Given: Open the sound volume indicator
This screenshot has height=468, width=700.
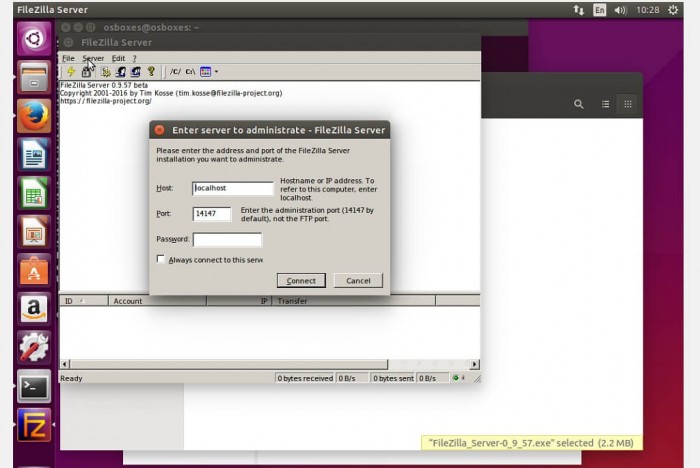Looking at the screenshot, I should pos(621,10).
